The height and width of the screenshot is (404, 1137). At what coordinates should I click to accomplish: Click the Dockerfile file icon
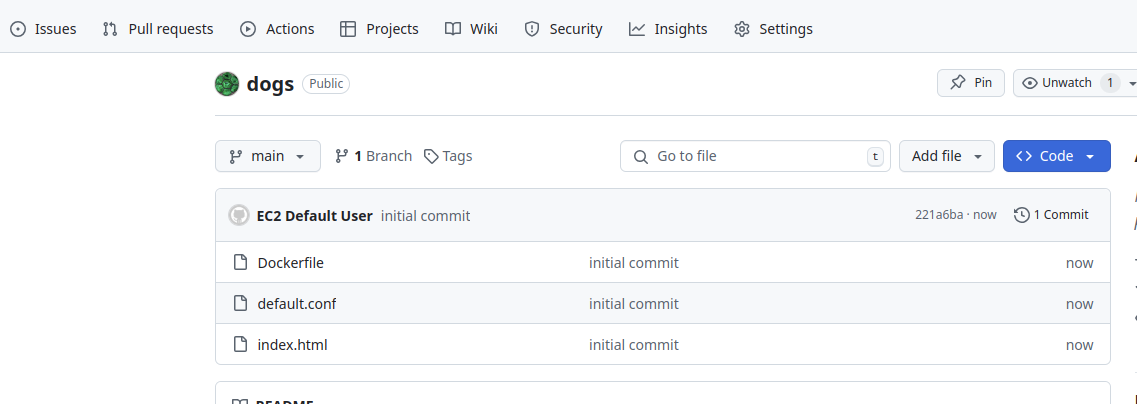click(x=240, y=263)
